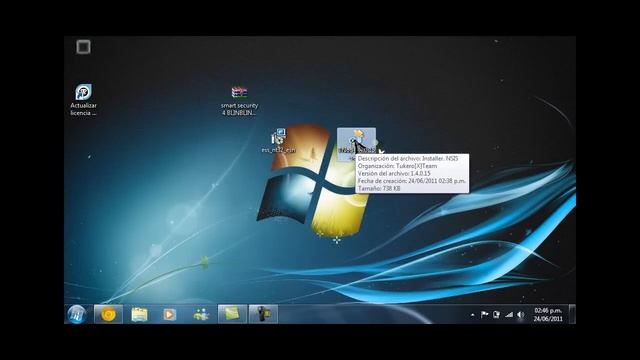Image resolution: width=640 pixels, height=360 pixels.
Task: Select the ess_nt32_esn installer icon
Action: coord(278,141)
